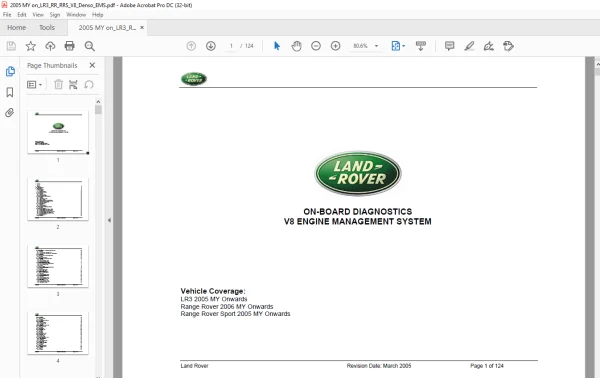Close the Page Thumbnails panel

(92, 65)
